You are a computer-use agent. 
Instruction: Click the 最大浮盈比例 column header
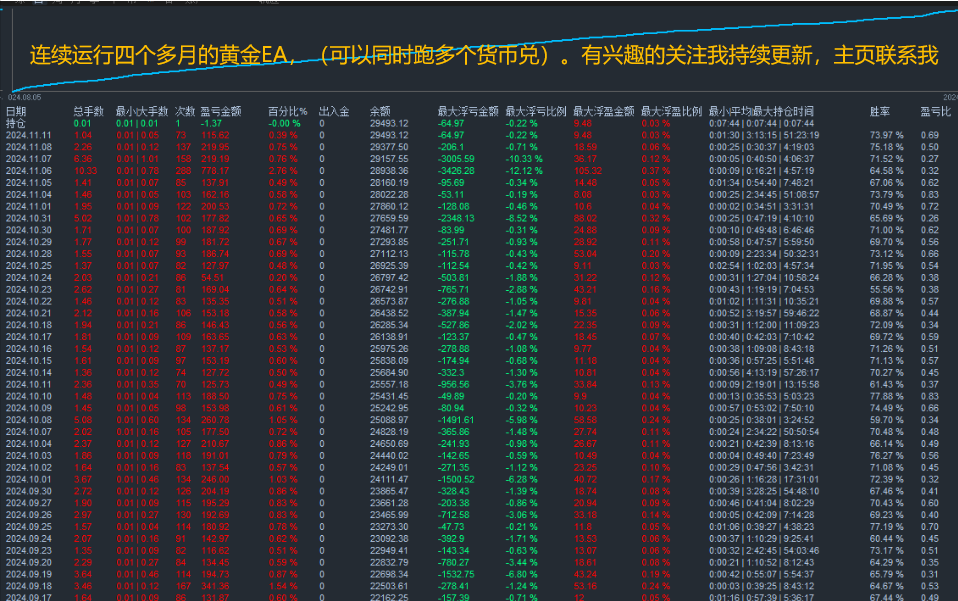click(x=669, y=113)
